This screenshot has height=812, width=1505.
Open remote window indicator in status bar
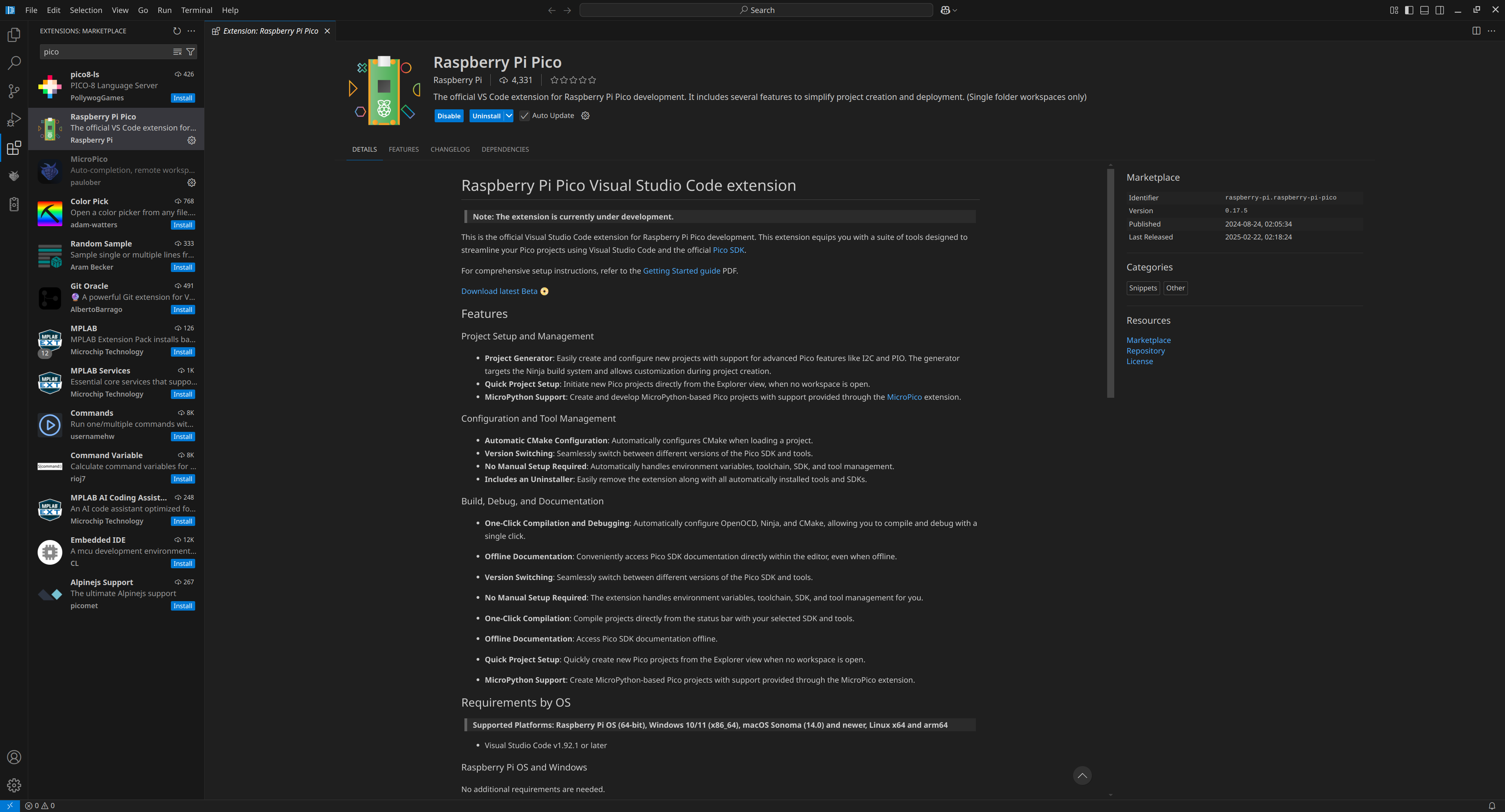coord(10,806)
